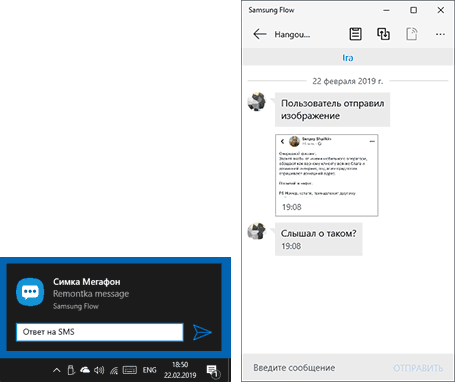Switch the ENG input language
Screen dimensions: 455x382
(x=149, y=370)
